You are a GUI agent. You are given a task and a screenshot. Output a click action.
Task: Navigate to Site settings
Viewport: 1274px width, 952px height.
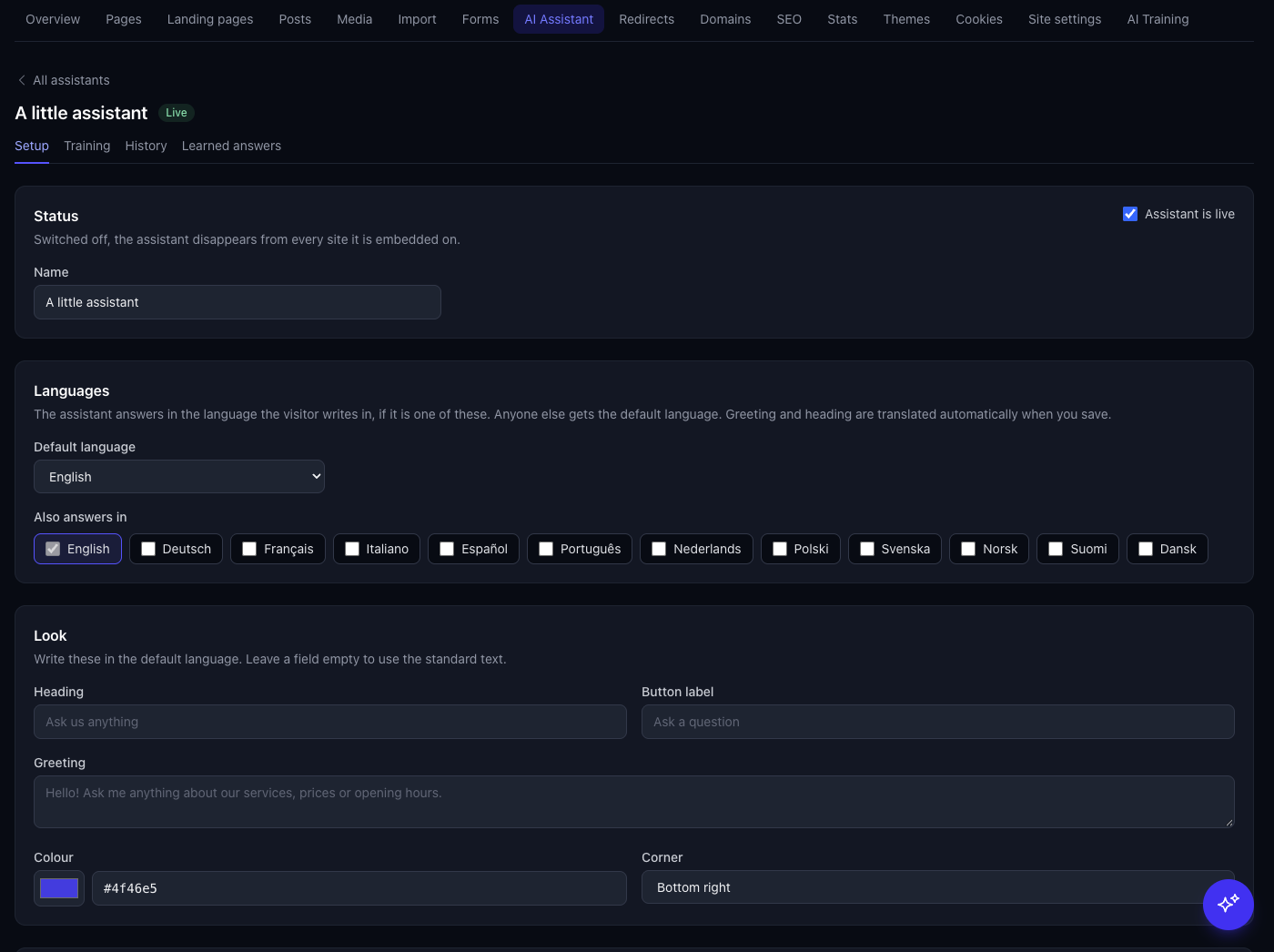[x=1065, y=19]
